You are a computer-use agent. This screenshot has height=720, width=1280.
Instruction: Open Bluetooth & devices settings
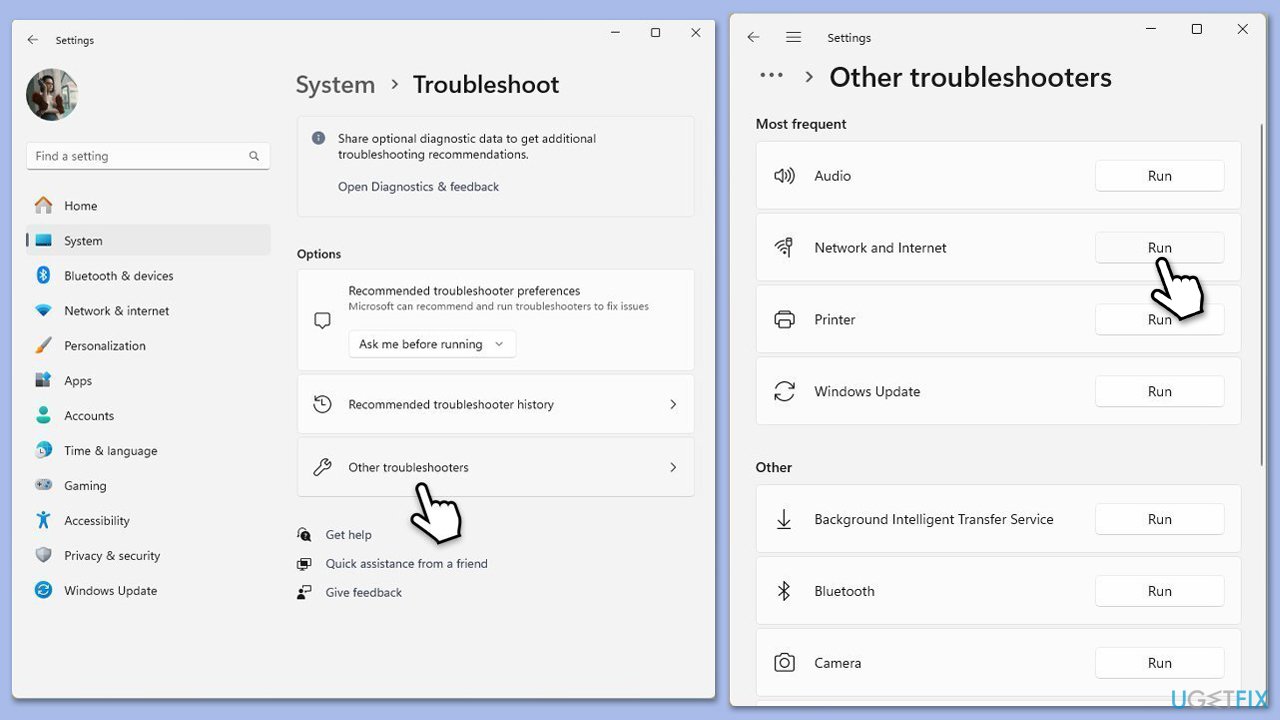[x=118, y=276]
